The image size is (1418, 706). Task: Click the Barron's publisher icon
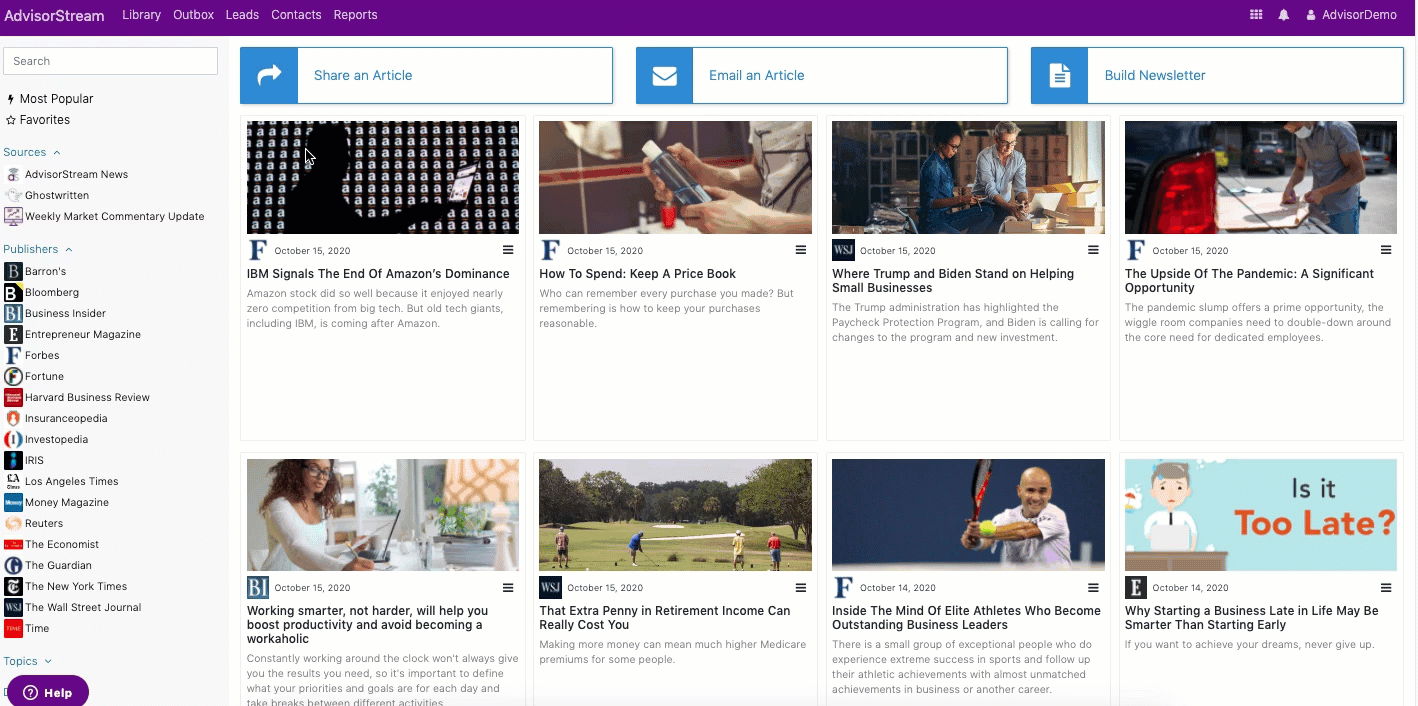tap(13, 272)
